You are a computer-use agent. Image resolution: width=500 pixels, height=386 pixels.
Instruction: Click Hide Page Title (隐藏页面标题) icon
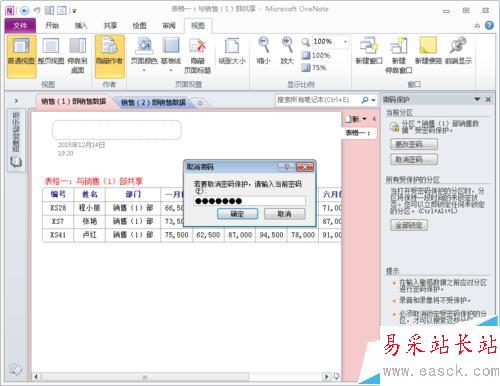click(x=197, y=56)
